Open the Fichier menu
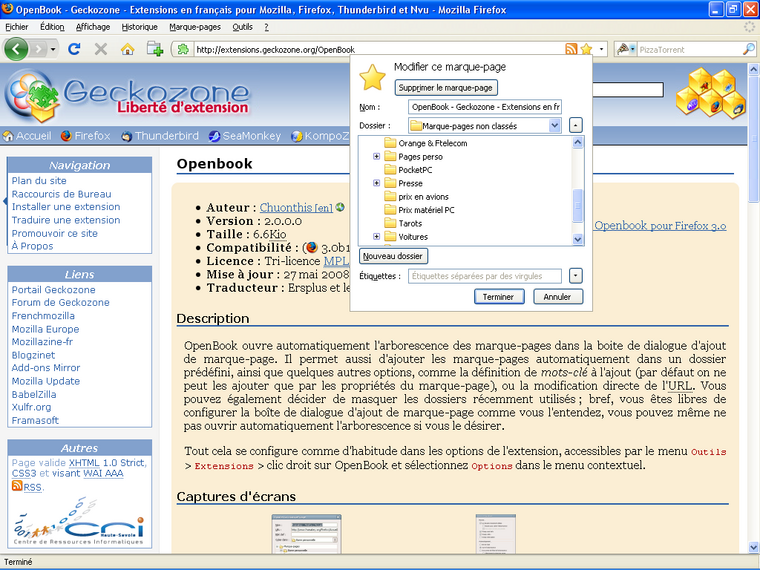The image size is (760, 570). click(17, 27)
